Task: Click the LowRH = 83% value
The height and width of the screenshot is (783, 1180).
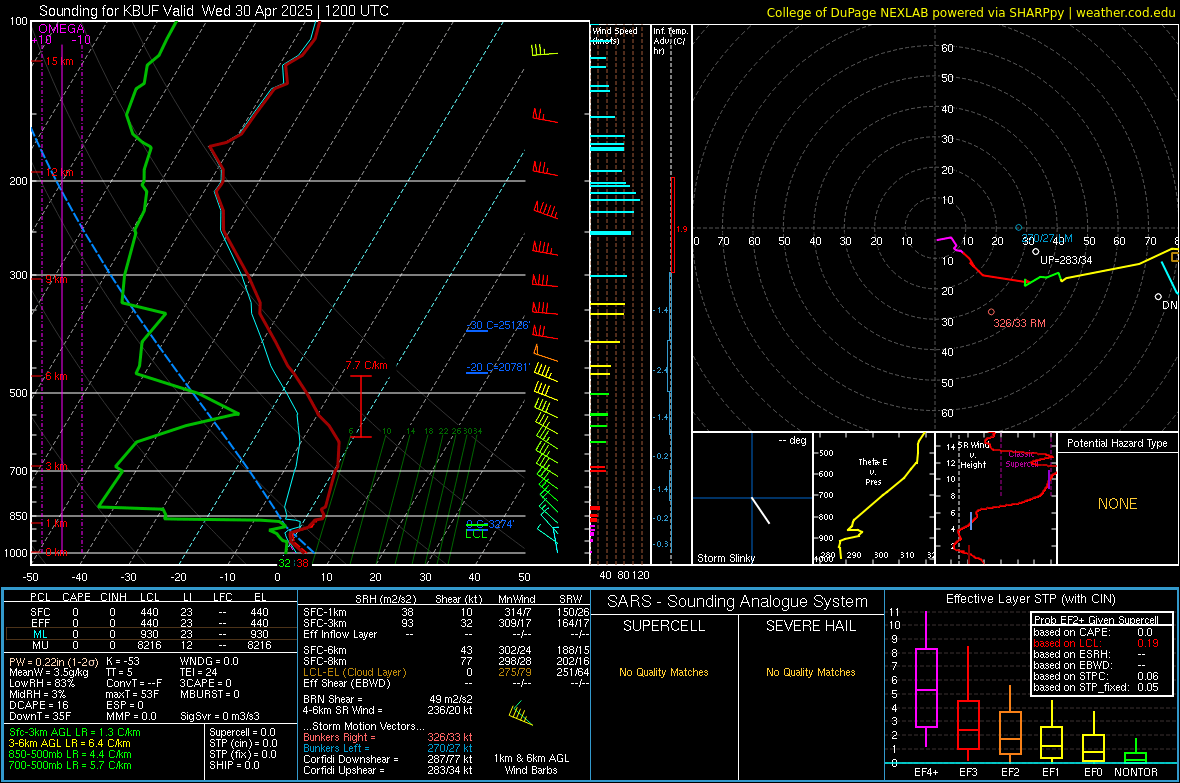Action: [42, 683]
